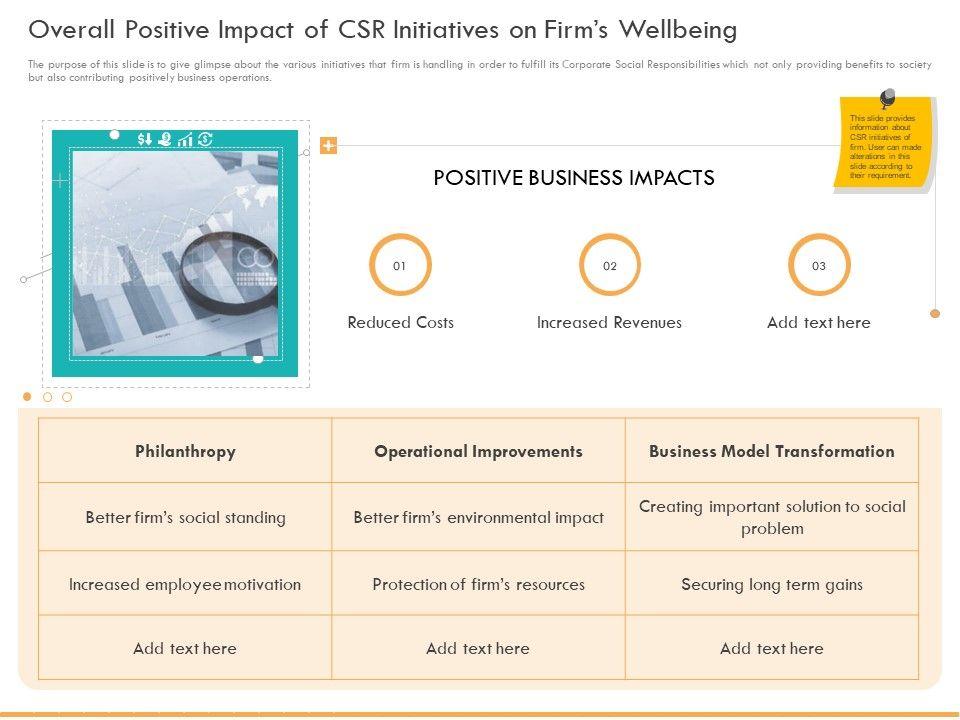Click the Securing long term gains cell
This screenshot has width=960, height=720.
pos(771,584)
